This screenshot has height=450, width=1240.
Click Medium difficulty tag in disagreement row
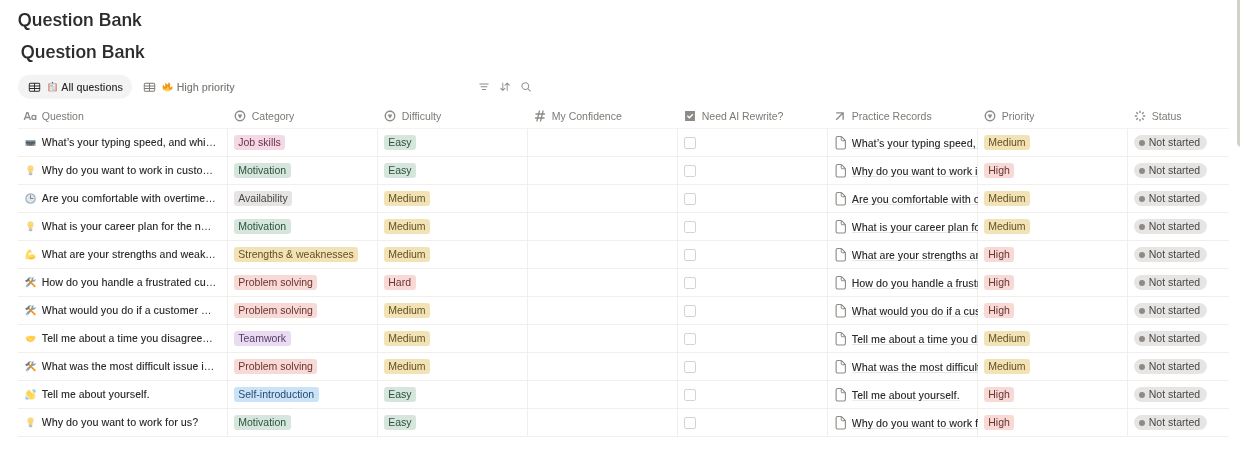tap(407, 339)
